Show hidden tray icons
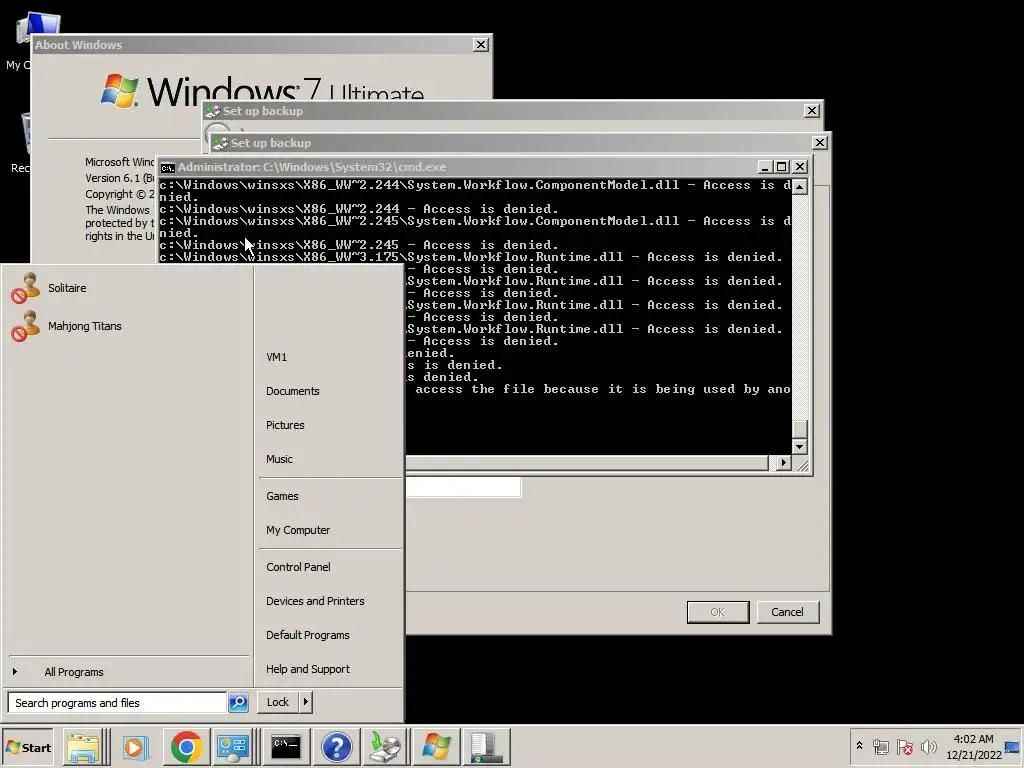This screenshot has width=1024, height=768. 859,746
